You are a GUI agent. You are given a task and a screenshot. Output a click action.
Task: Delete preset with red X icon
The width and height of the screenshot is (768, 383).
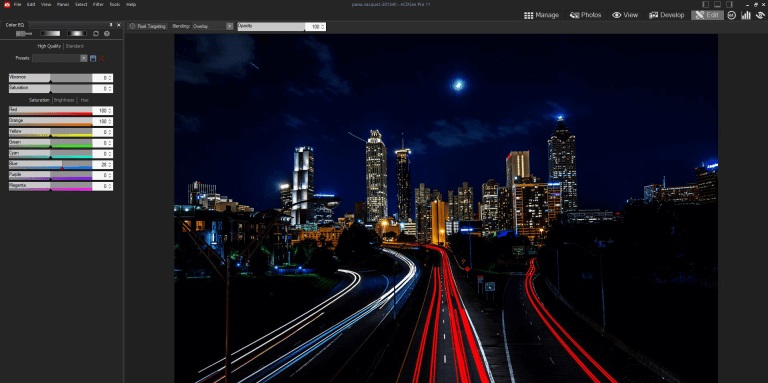(x=102, y=58)
